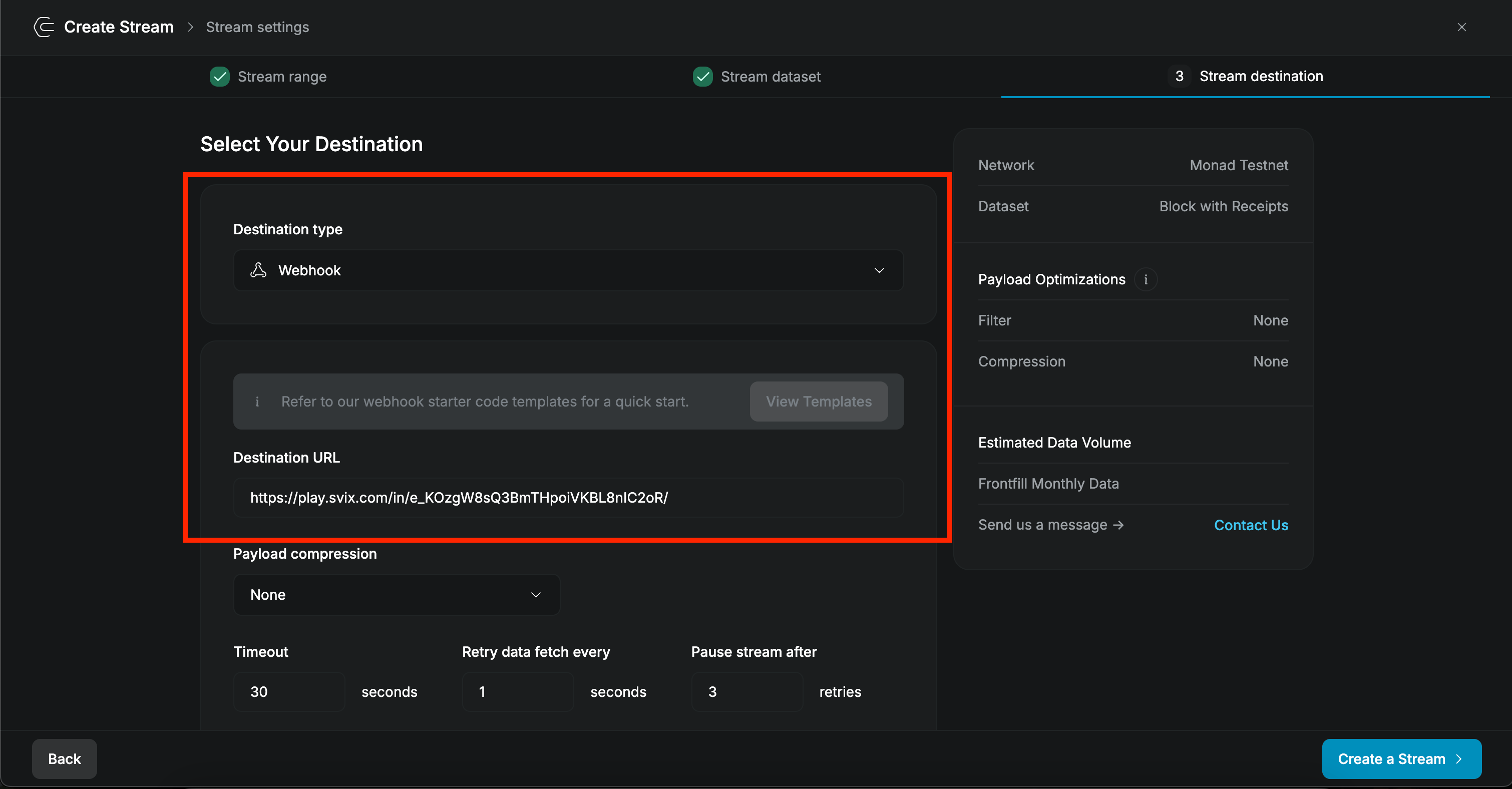1512x789 pixels.
Task: Click the Frontfill Monthly Data label
Action: pos(1048,484)
